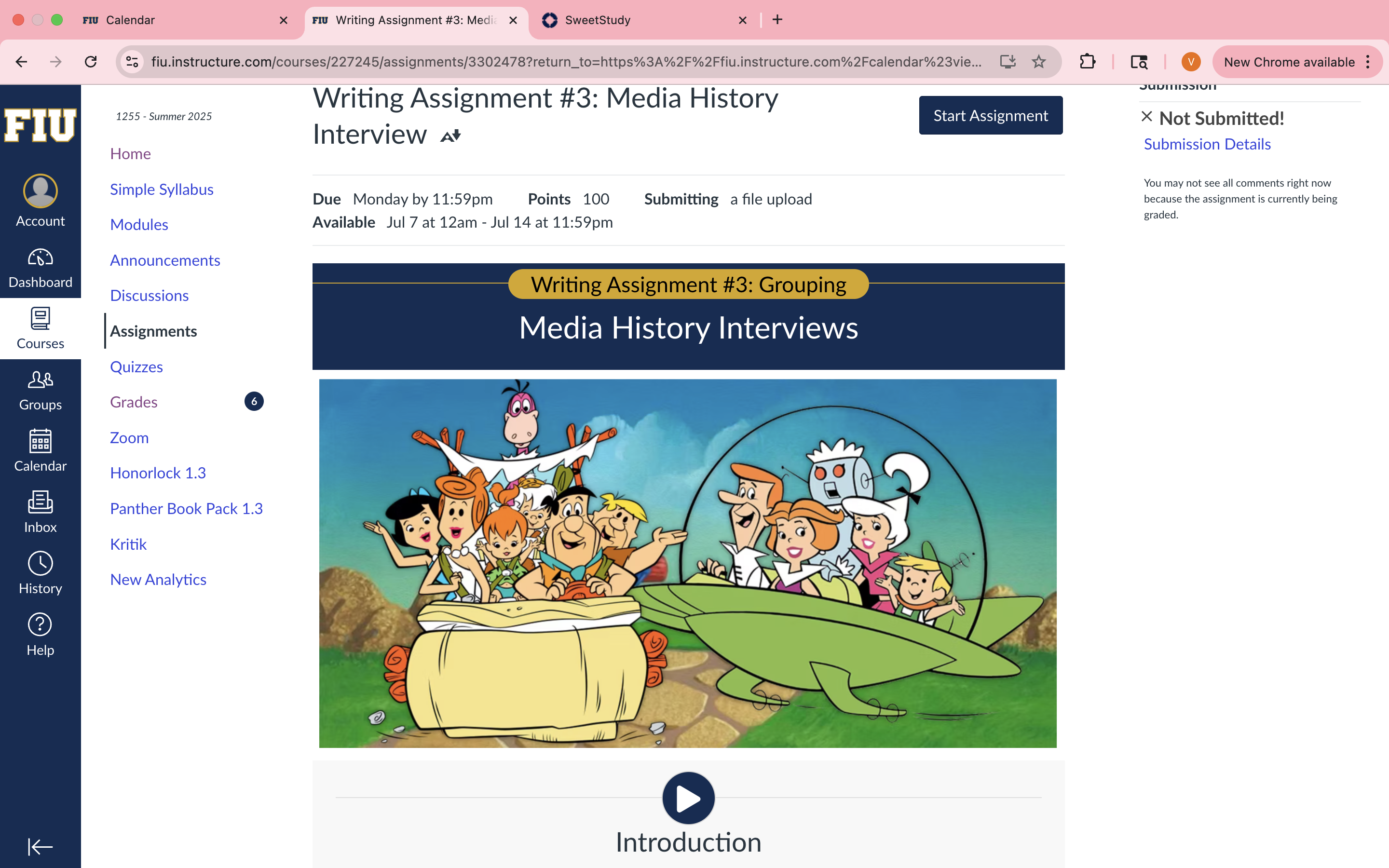Click the address bar URL

566,61
